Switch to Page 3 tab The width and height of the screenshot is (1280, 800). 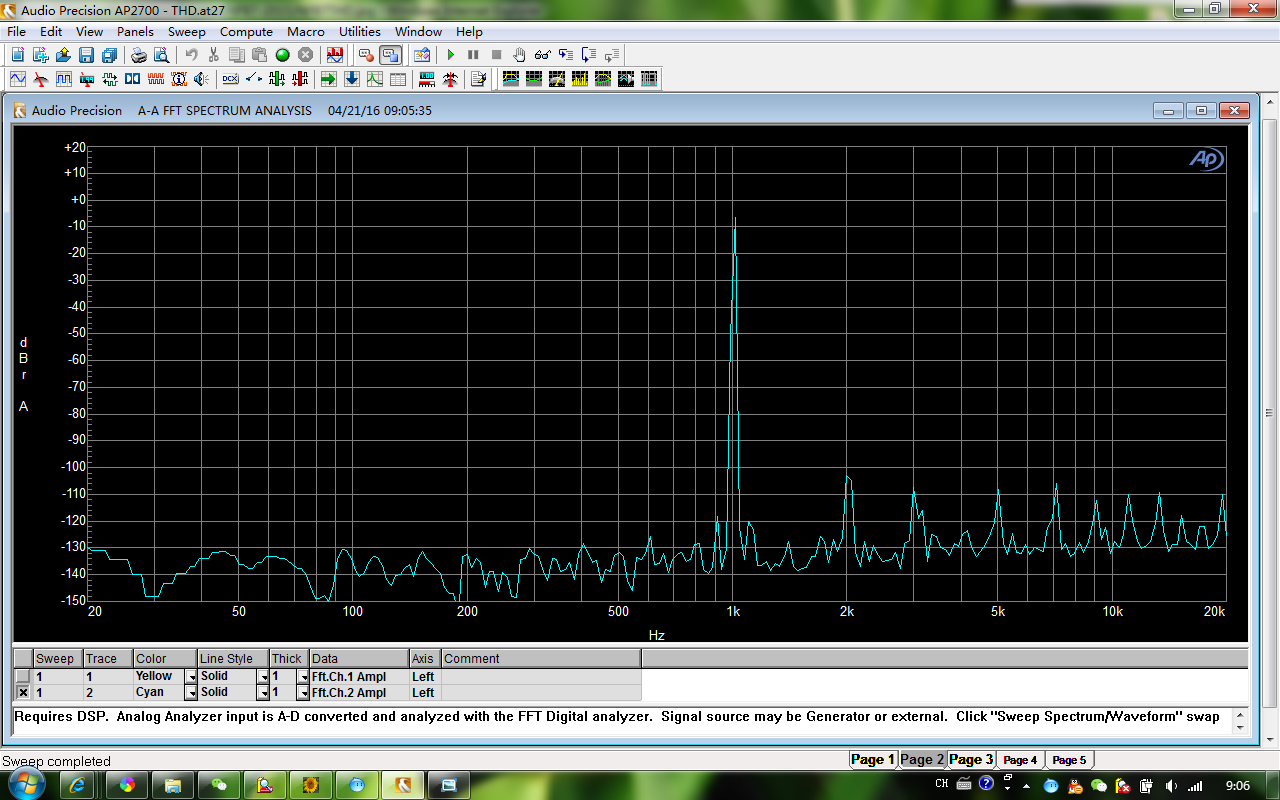point(970,760)
